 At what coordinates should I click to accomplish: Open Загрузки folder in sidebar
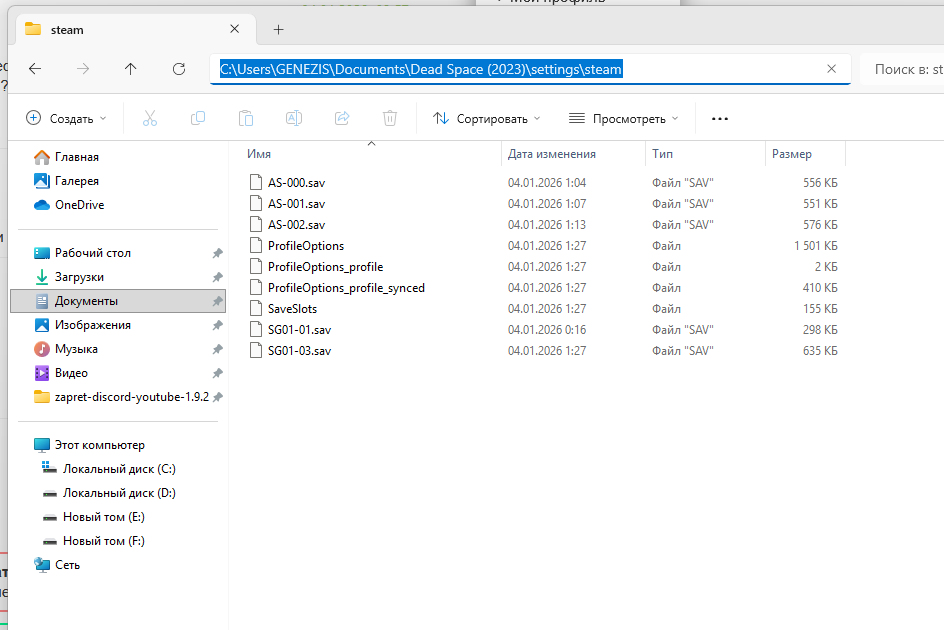(x=79, y=277)
